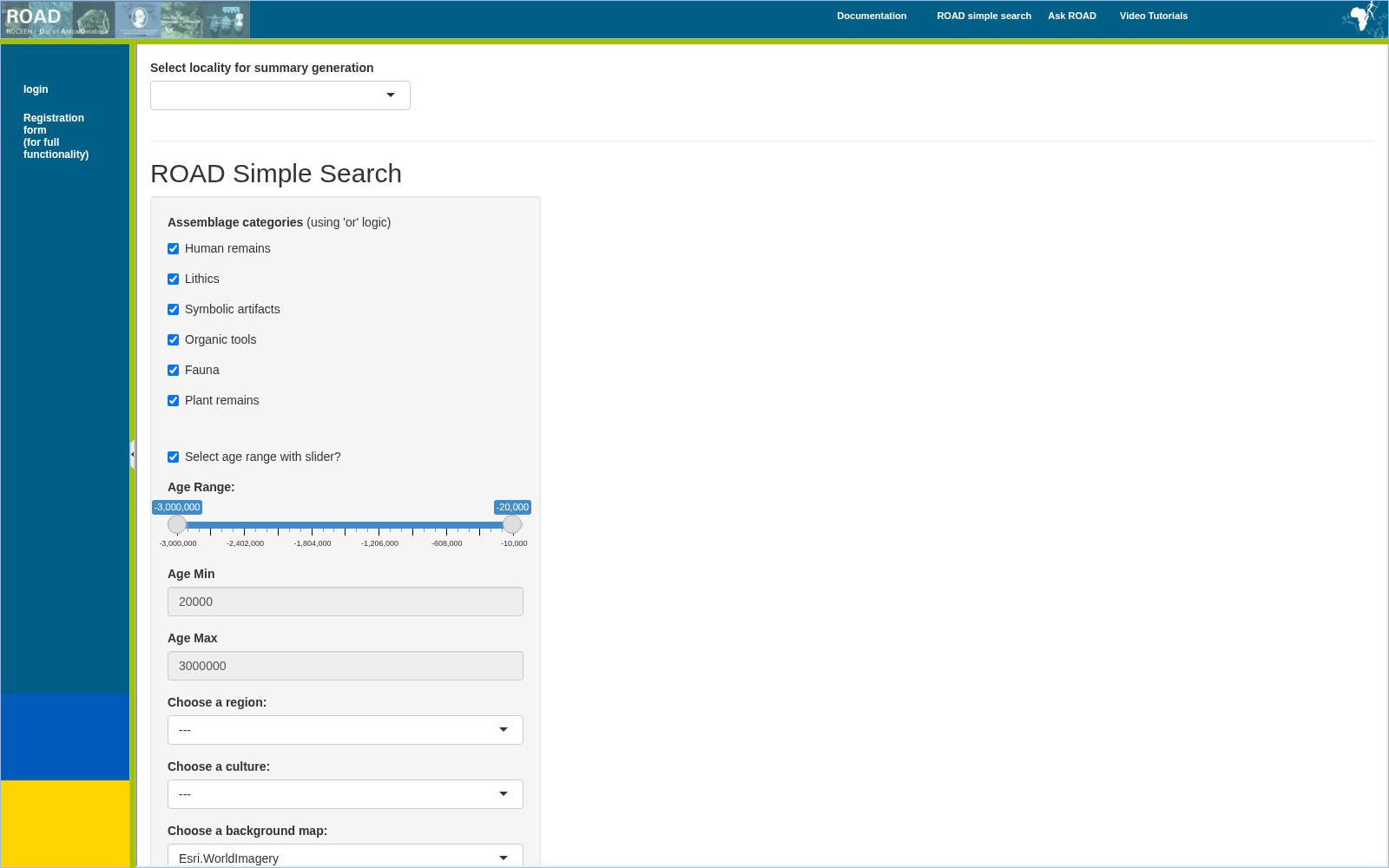
Task: Click the left age slider handle at -3,000,000
Action: coord(177,524)
